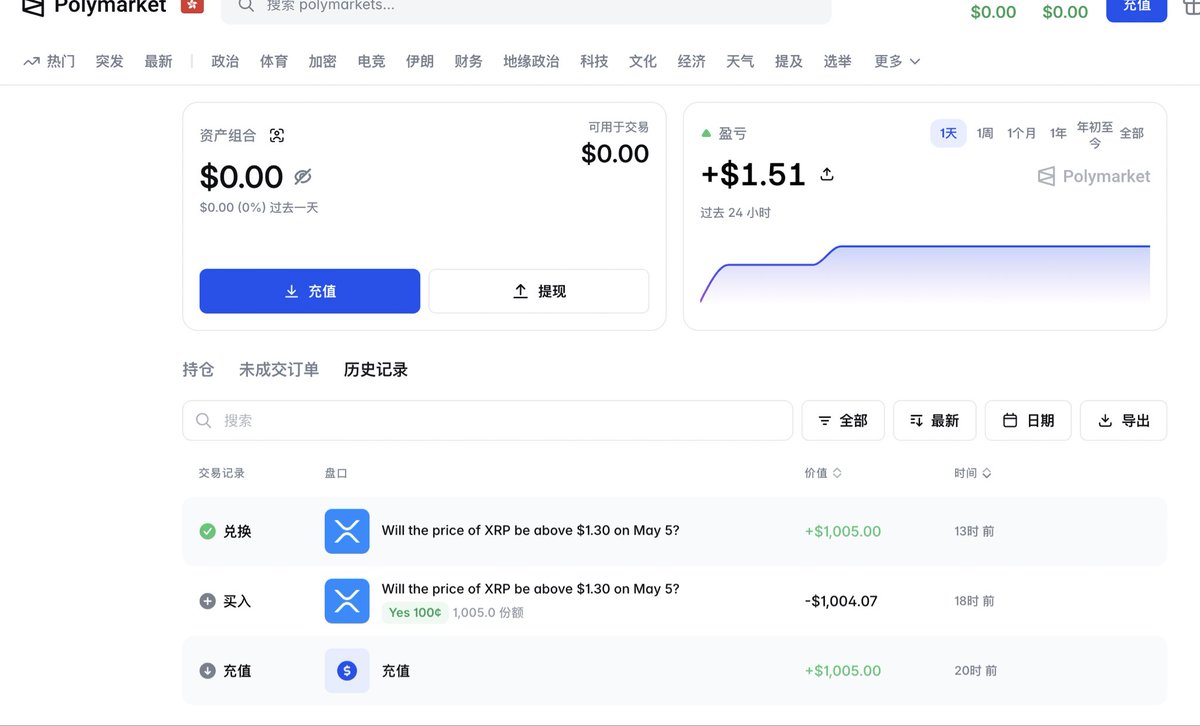Click the blue deposit button in header
Screen dimensions: 1200x726
[x=1136, y=8]
